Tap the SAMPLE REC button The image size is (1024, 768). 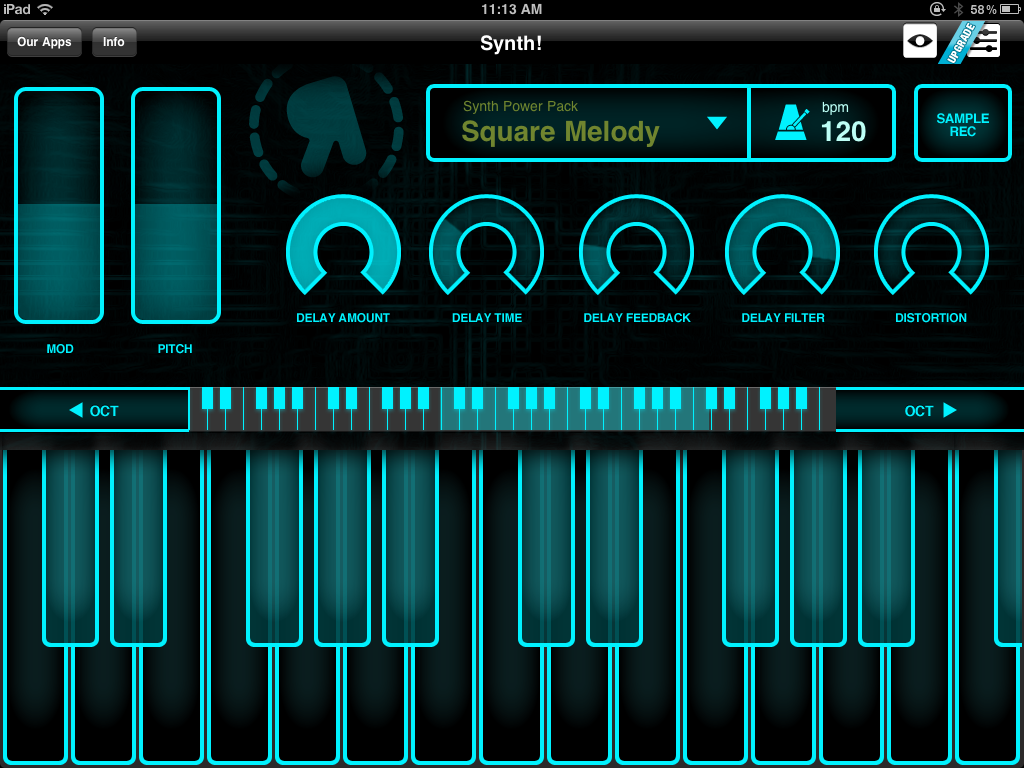click(x=963, y=123)
